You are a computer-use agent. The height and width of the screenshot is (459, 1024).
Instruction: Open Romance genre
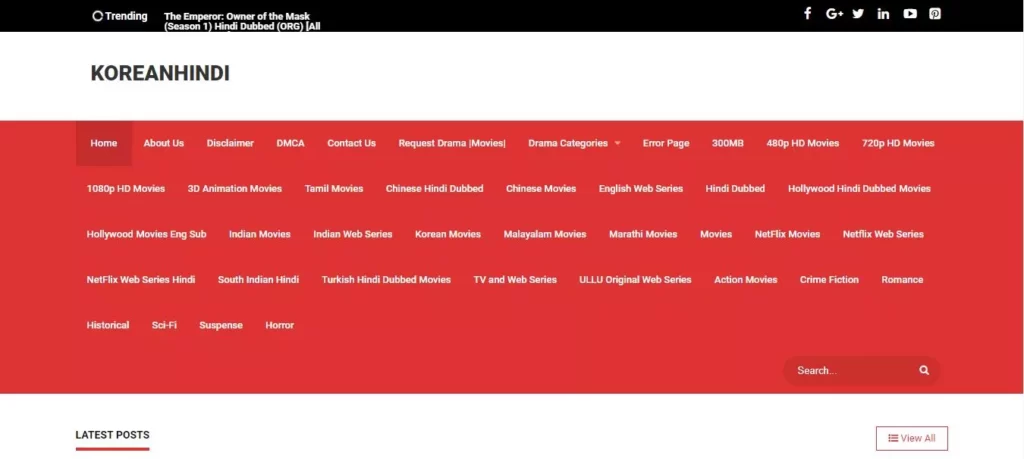pyautogui.click(x=903, y=280)
